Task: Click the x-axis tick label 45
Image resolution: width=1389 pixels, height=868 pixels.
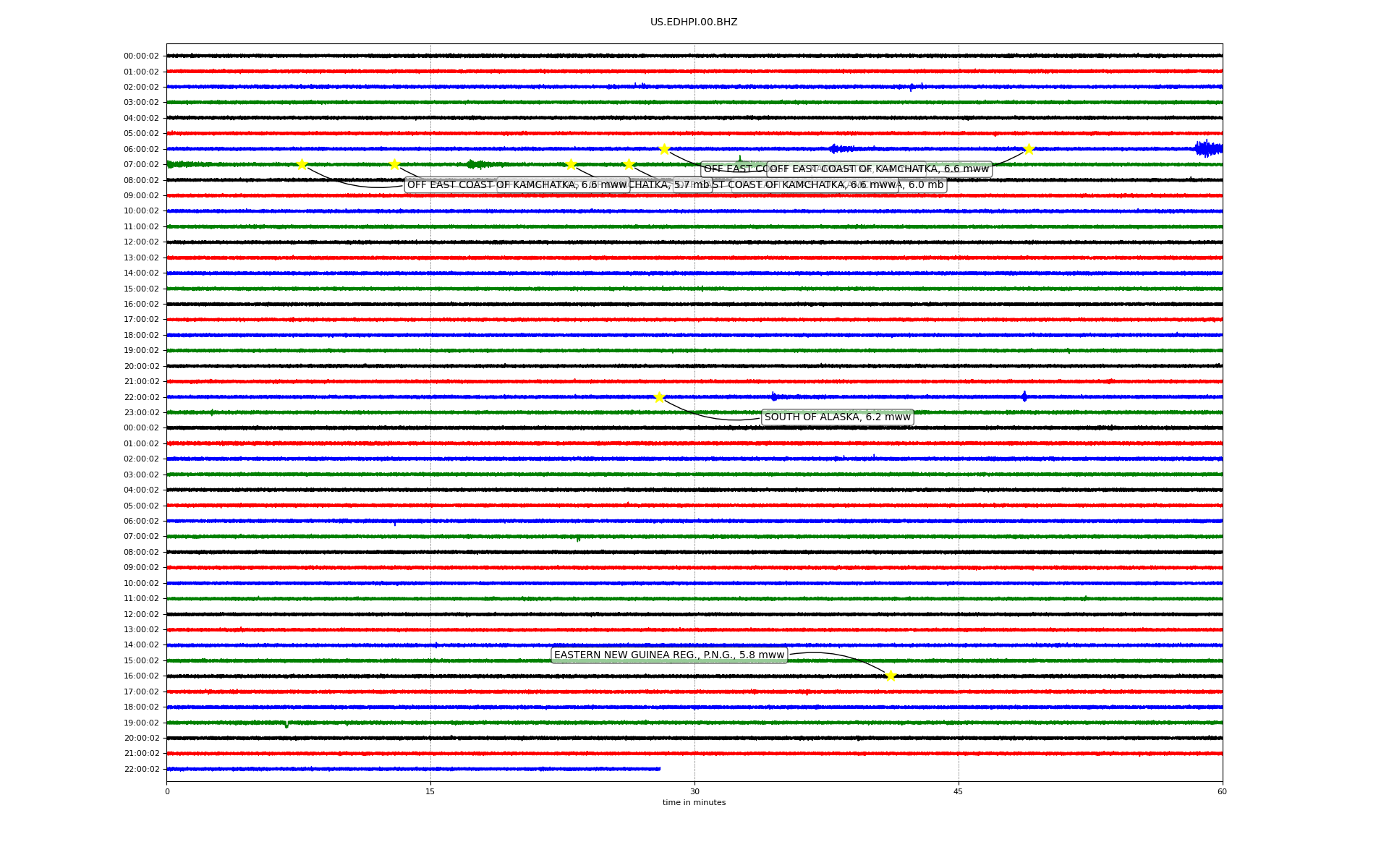Action: 959,791
